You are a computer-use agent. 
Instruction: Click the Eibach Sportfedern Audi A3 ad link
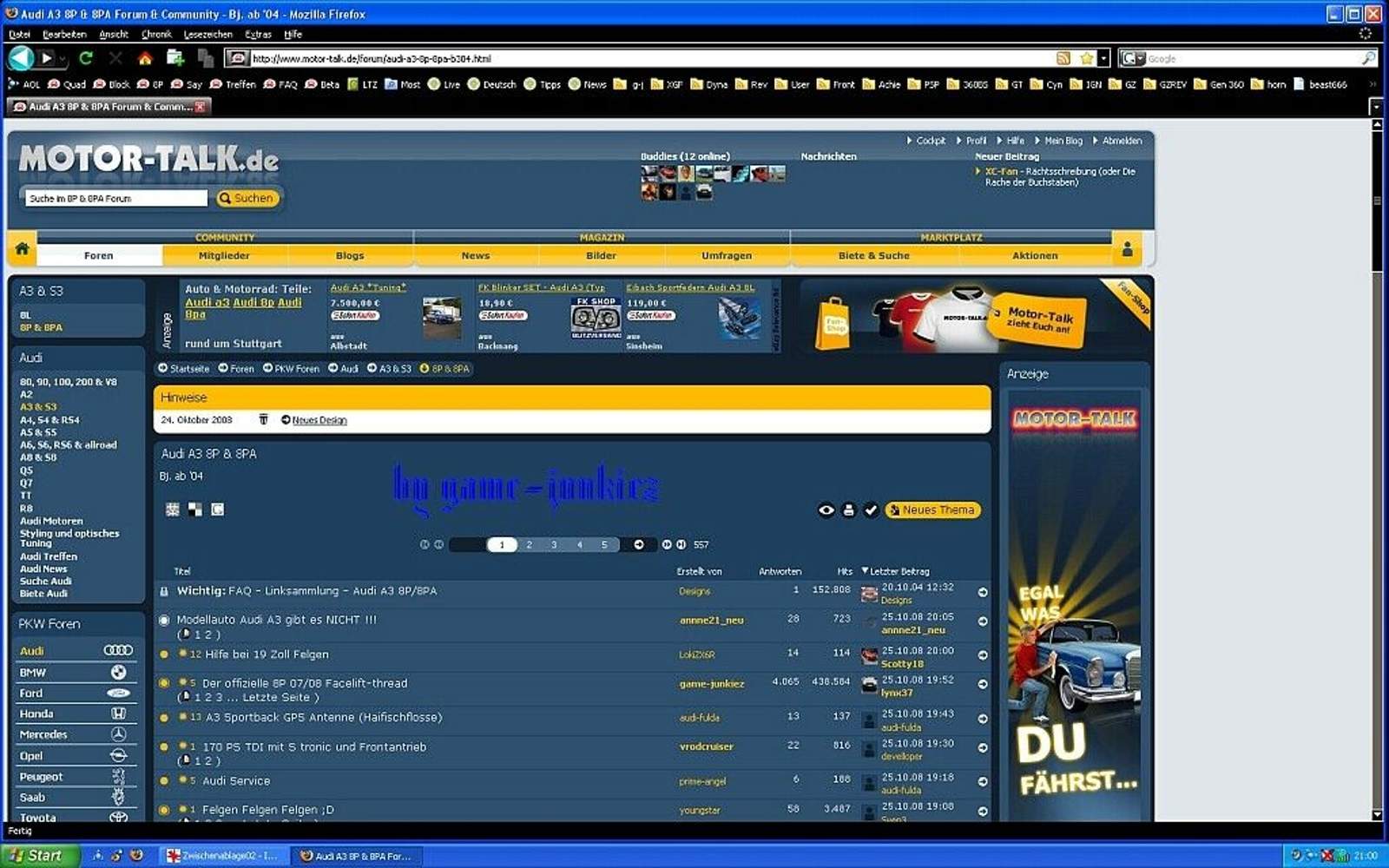point(690,287)
